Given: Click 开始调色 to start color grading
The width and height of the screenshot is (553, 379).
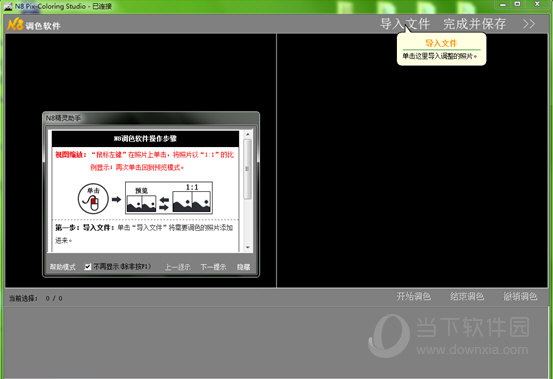Looking at the screenshot, I should click(x=414, y=296).
